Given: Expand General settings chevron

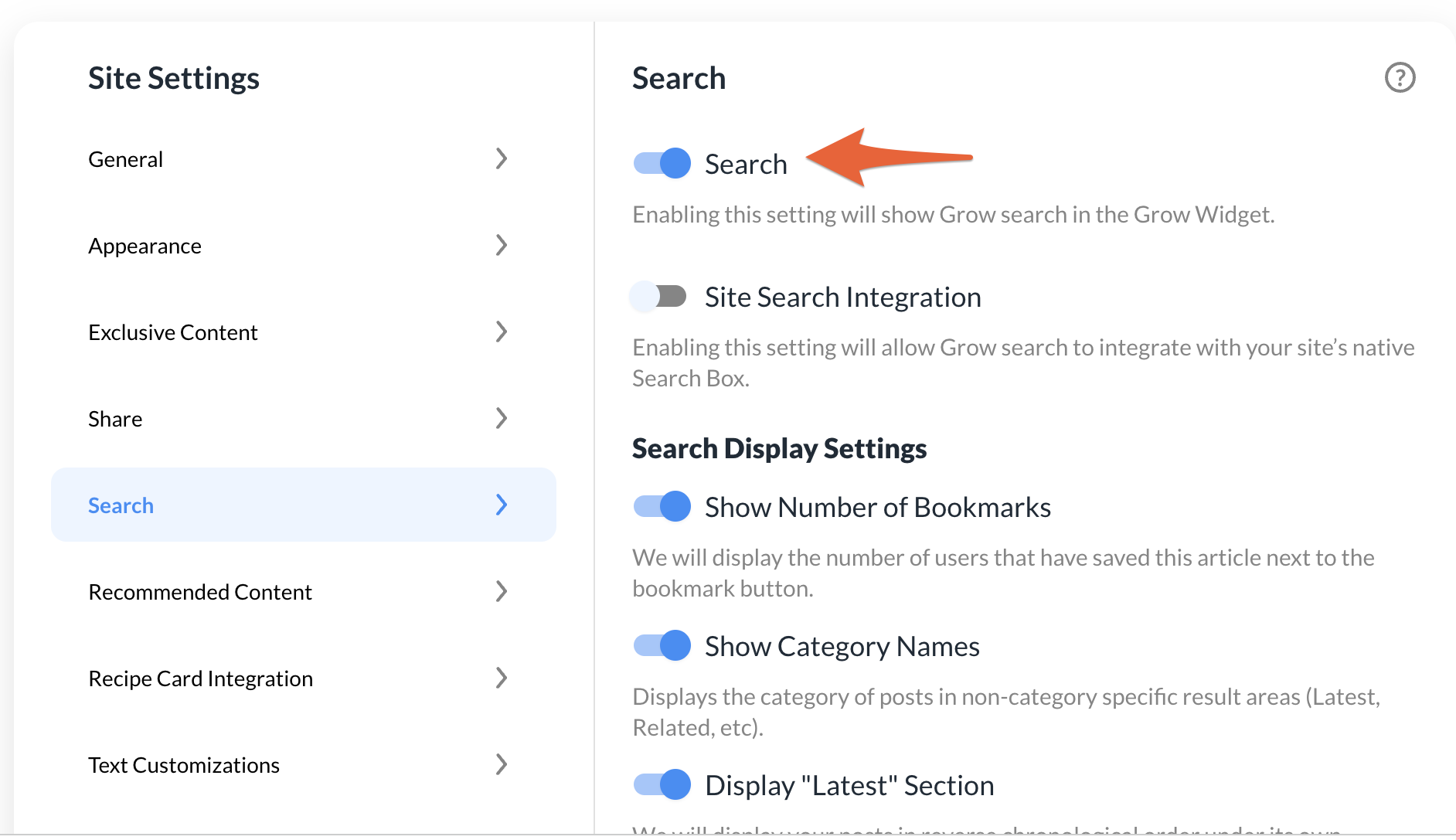Looking at the screenshot, I should (x=502, y=159).
